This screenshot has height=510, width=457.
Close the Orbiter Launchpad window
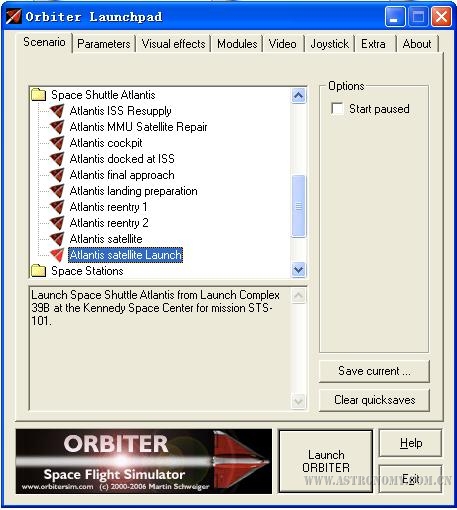click(441, 16)
